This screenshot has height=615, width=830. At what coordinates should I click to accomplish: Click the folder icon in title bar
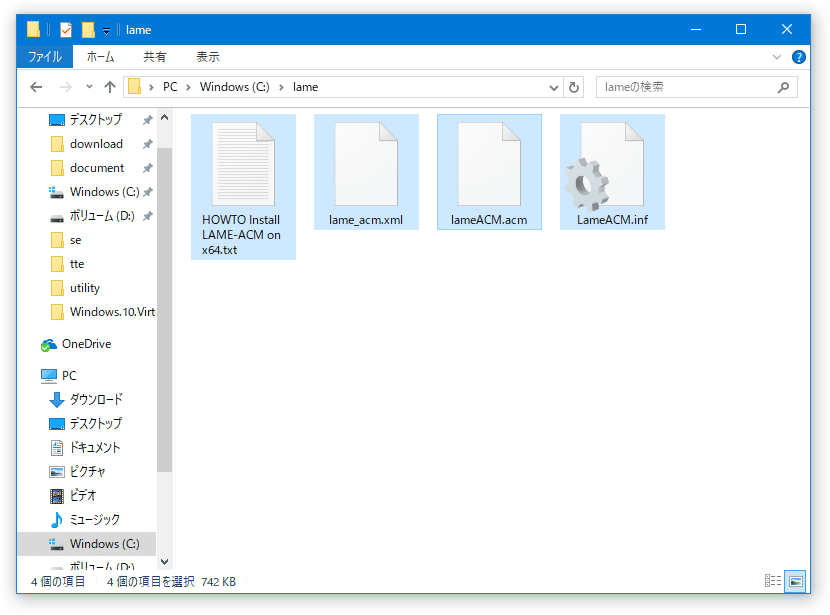pos(33,30)
